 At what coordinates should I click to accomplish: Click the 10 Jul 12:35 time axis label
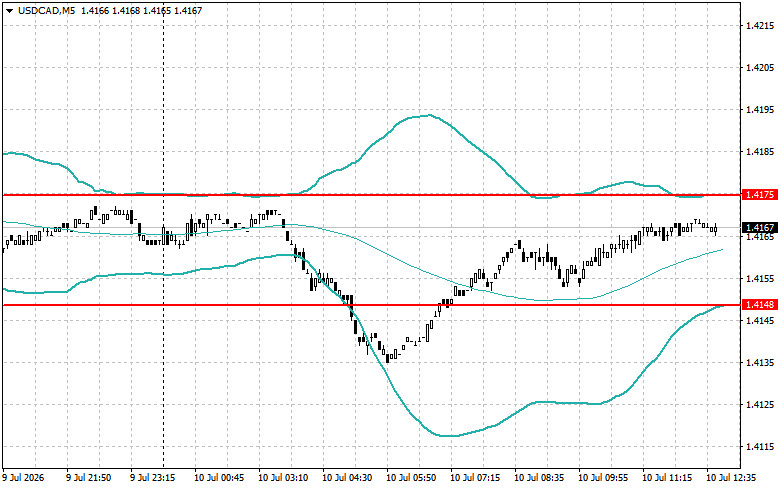pos(731,478)
